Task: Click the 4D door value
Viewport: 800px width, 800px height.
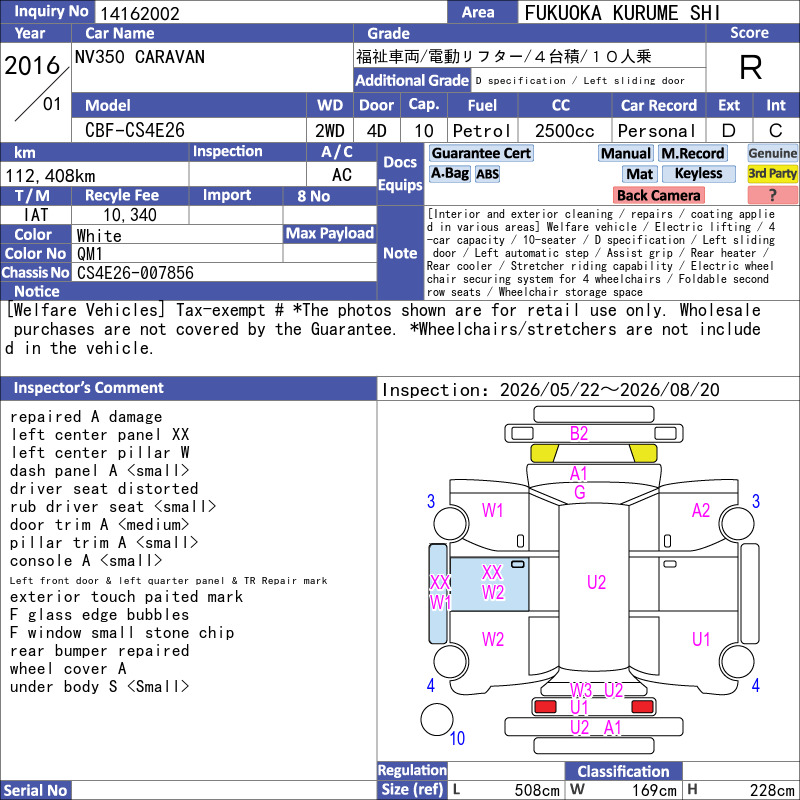Action: tap(377, 131)
